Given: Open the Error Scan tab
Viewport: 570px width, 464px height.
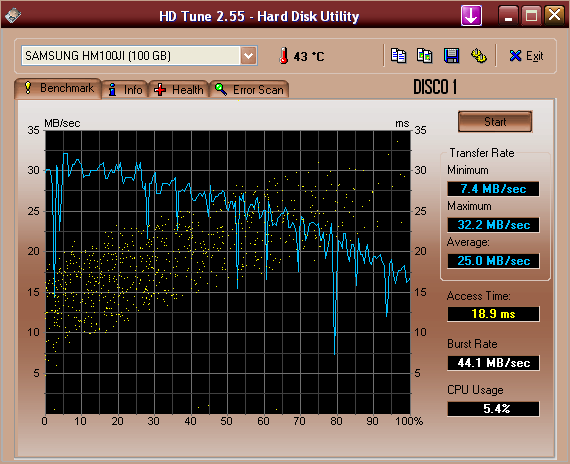Looking at the screenshot, I should pyautogui.click(x=249, y=90).
